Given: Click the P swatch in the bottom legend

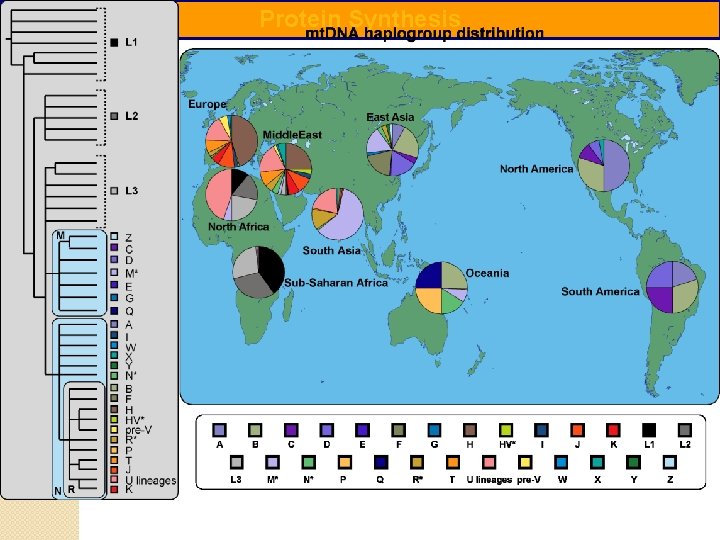Looking at the screenshot, I should coord(344,462).
